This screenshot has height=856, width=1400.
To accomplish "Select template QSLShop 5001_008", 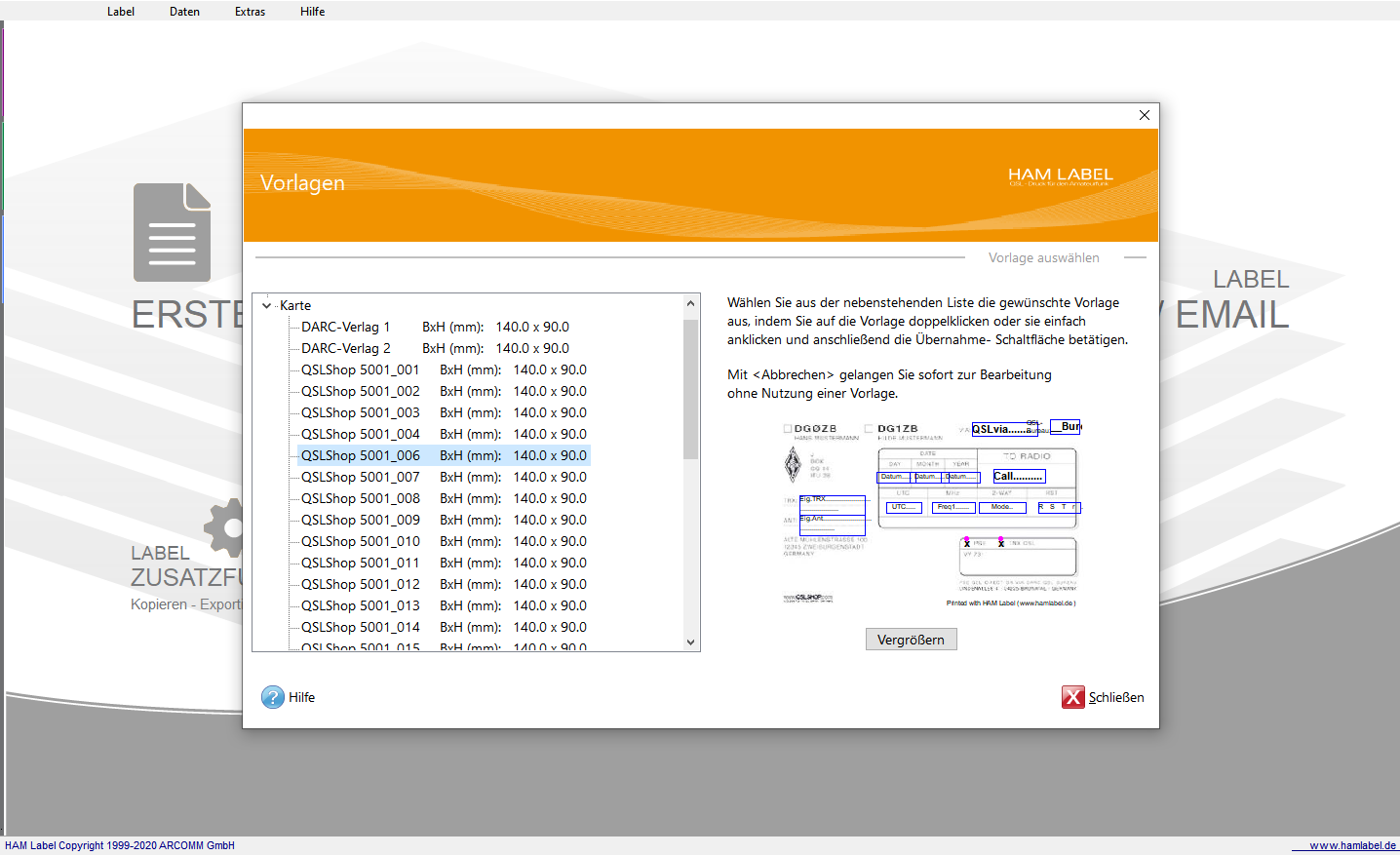I will [x=444, y=498].
